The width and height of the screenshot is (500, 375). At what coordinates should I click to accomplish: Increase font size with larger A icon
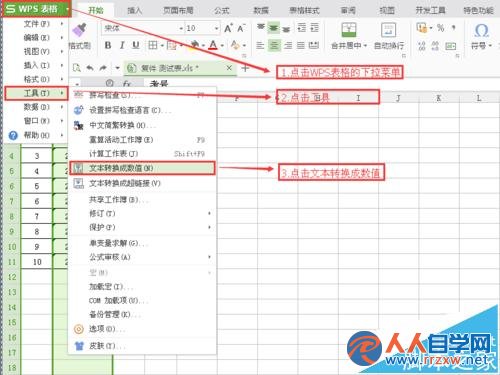pyautogui.click(x=228, y=28)
